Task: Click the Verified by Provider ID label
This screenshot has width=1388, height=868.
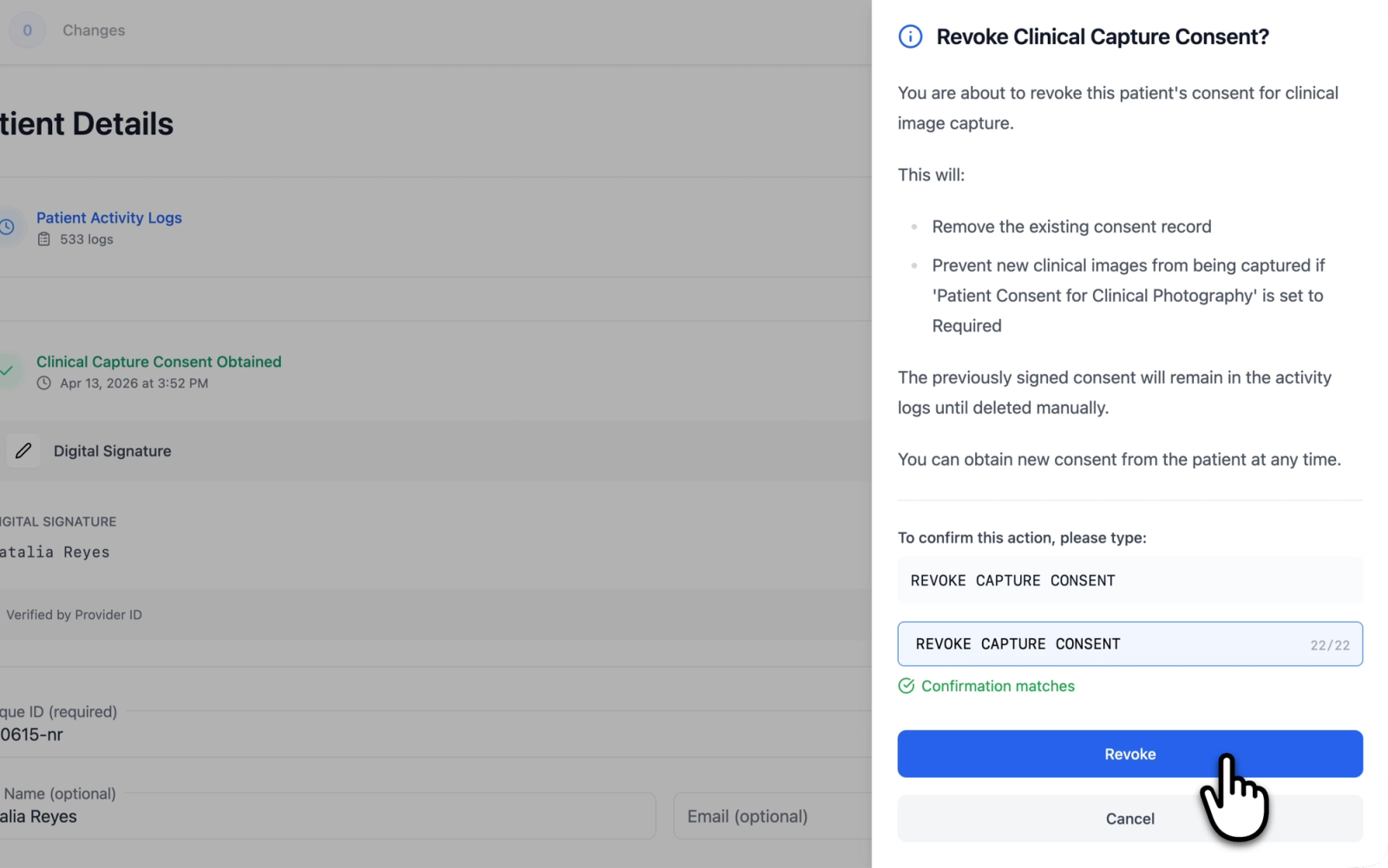Action: point(74,614)
